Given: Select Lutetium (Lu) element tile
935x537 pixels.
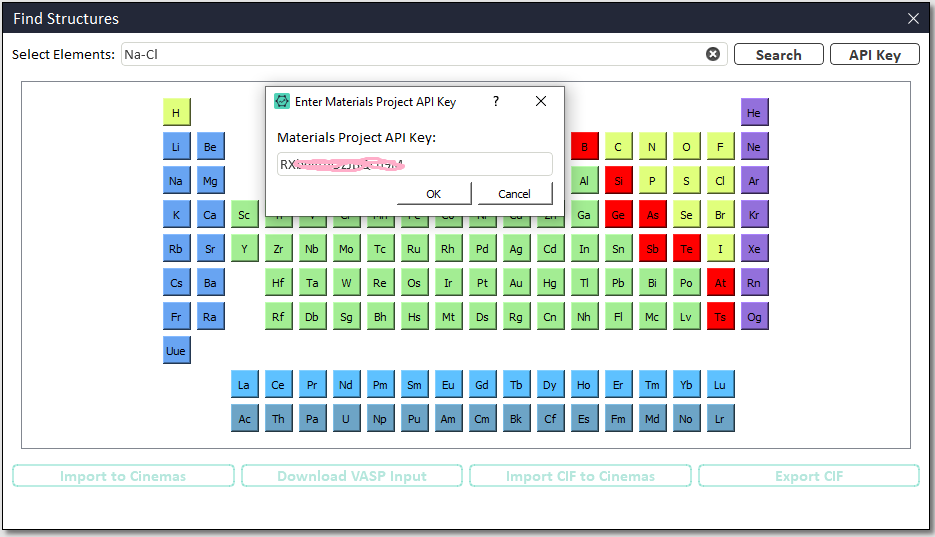Looking at the screenshot, I should click(x=720, y=384).
